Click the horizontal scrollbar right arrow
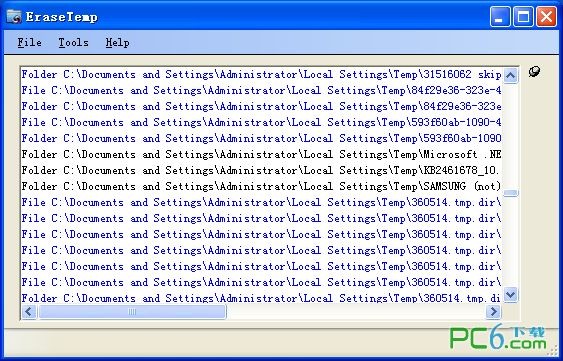Image resolution: width=563 pixels, height=361 pixels. pyautogui.click(x=493, y=311)
